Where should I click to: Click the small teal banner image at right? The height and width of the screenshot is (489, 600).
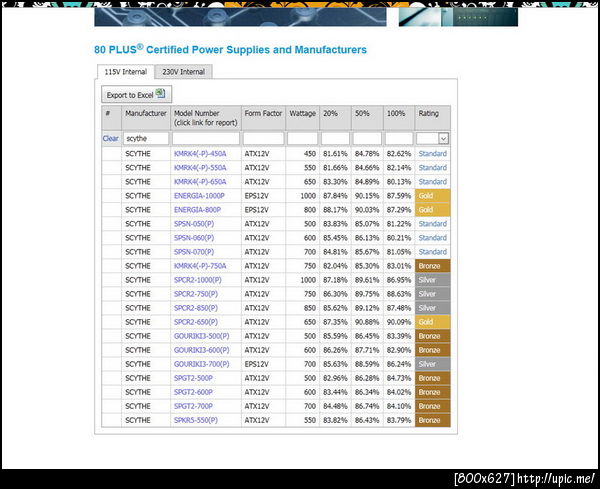pos(458,17)
